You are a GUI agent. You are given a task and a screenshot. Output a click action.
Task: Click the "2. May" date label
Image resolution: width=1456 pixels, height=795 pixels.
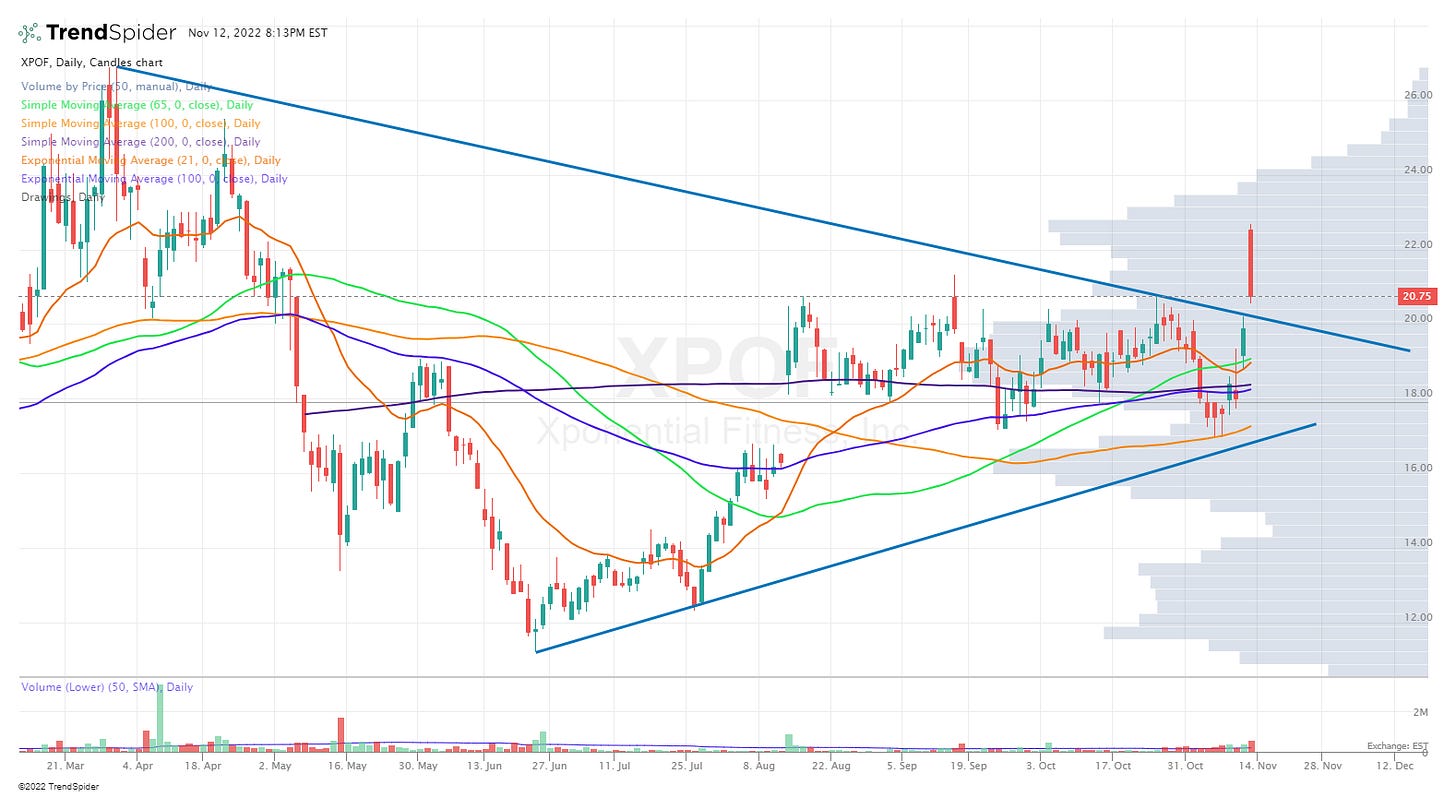pos(273,765)
